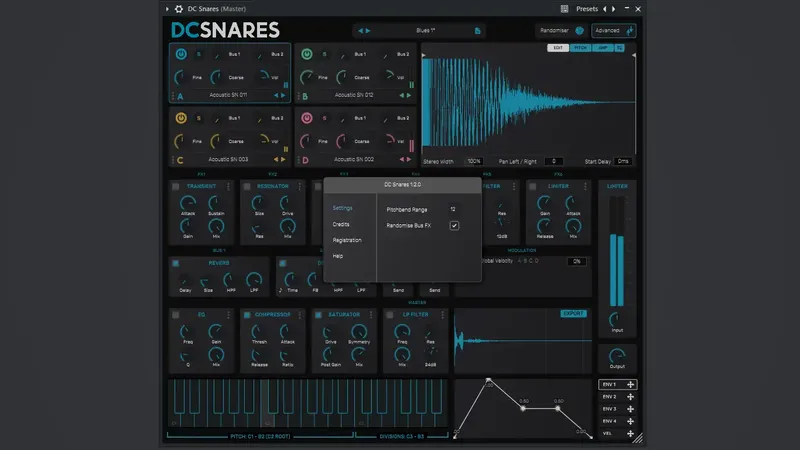Toggle power for snare layer B
This screenshot has width=800, height=450.
click(306, 54)
